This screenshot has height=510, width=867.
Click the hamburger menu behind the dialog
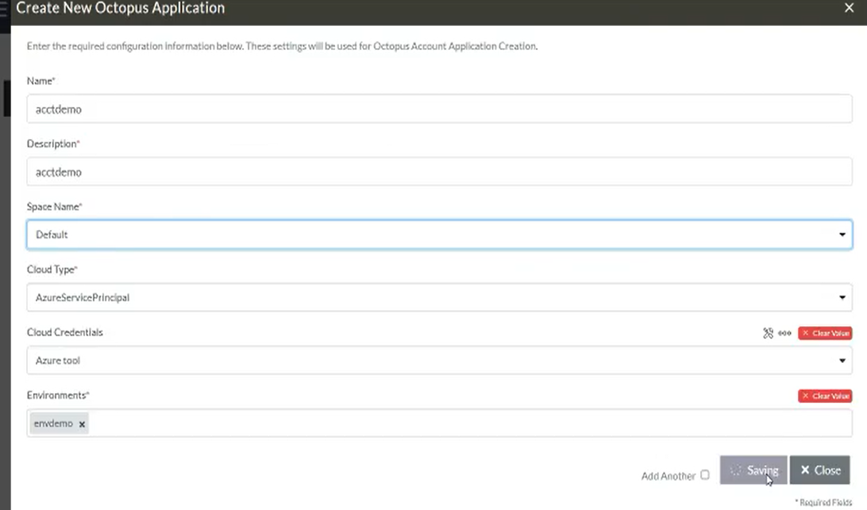click(x=4, y=10)
